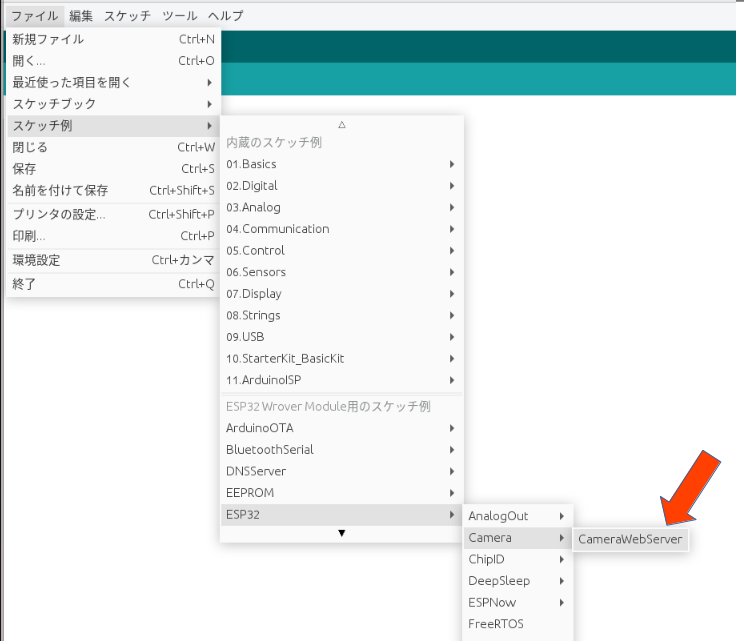Open プリンタの設定...
The height and width of the screenshot is (641, 744).
click(x=113, y=214)
